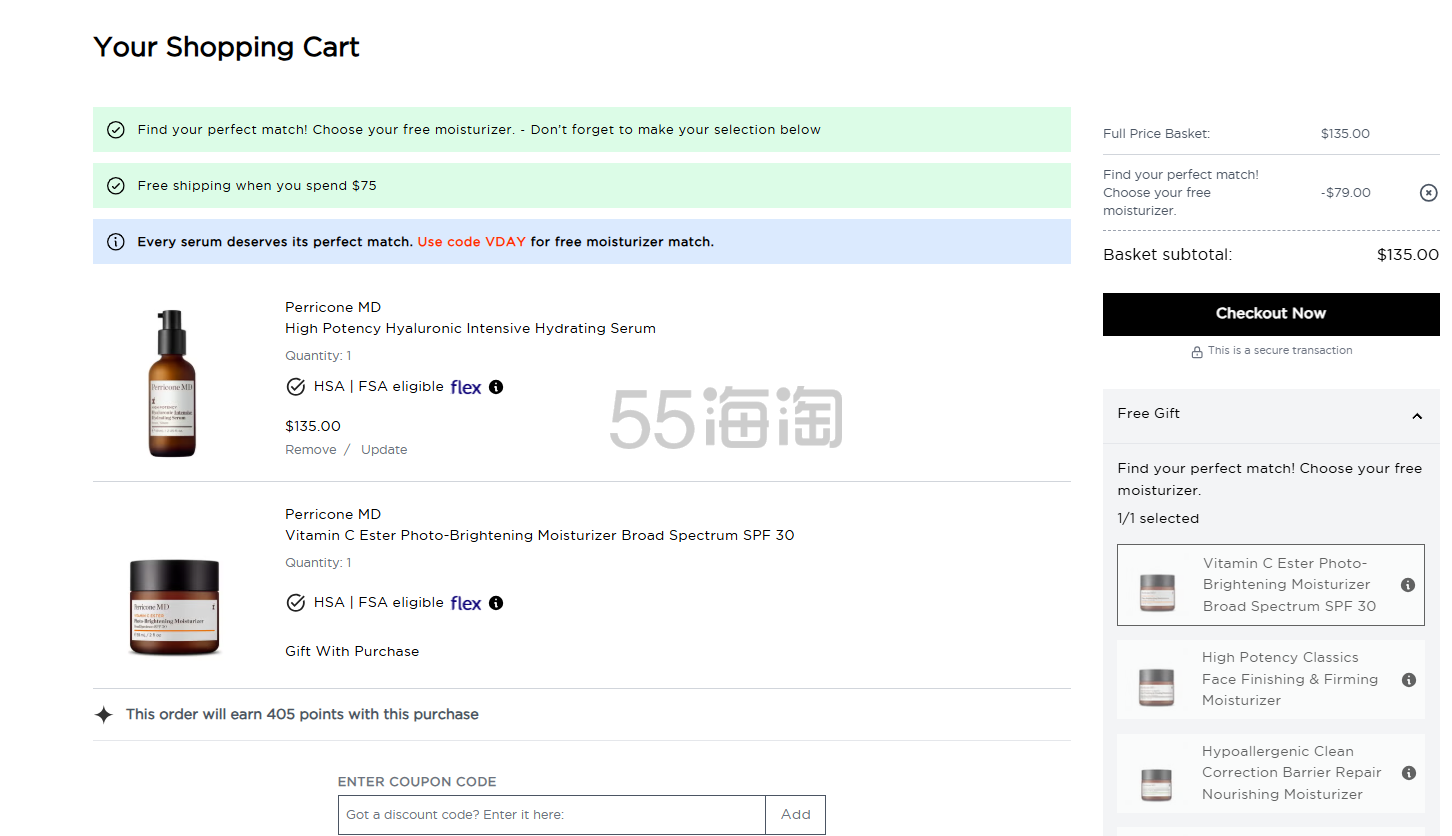1452x836 pixels.
Task: Remove the Hyaluronic Serum from cart
Action: pos(311,450)
